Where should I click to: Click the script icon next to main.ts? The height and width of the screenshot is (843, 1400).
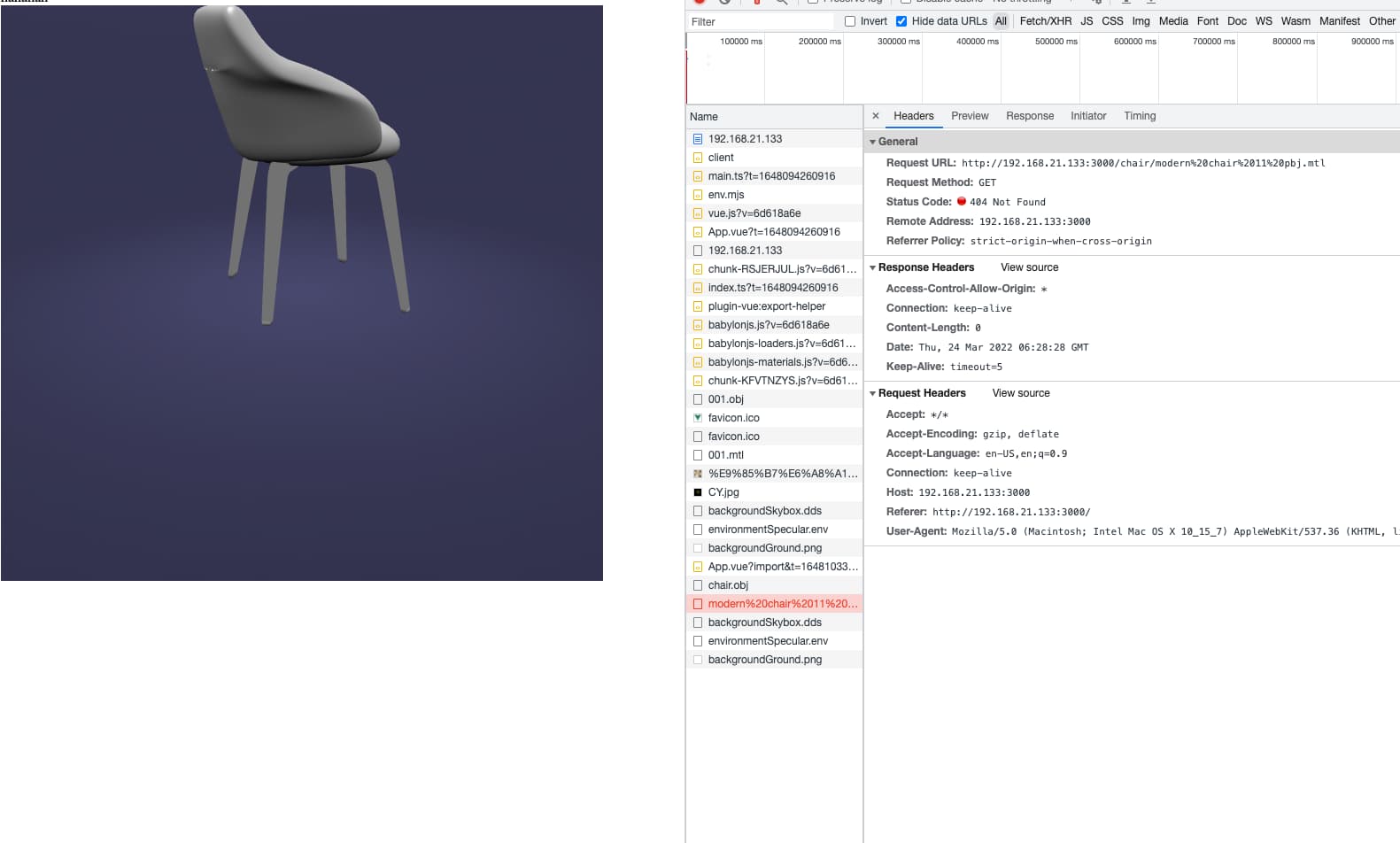[x=698, y=176]
